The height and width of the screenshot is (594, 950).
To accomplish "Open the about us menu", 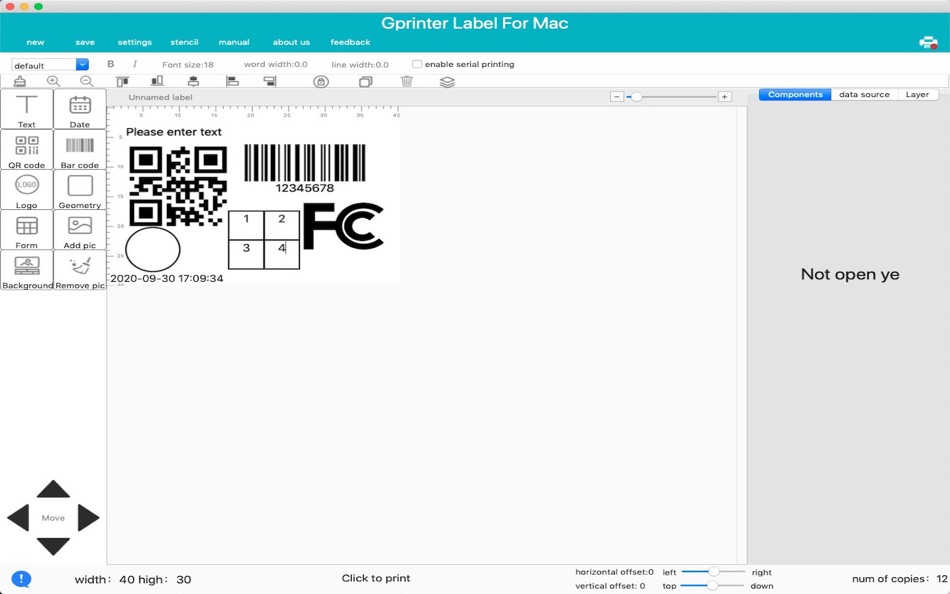I will [291, 42].
